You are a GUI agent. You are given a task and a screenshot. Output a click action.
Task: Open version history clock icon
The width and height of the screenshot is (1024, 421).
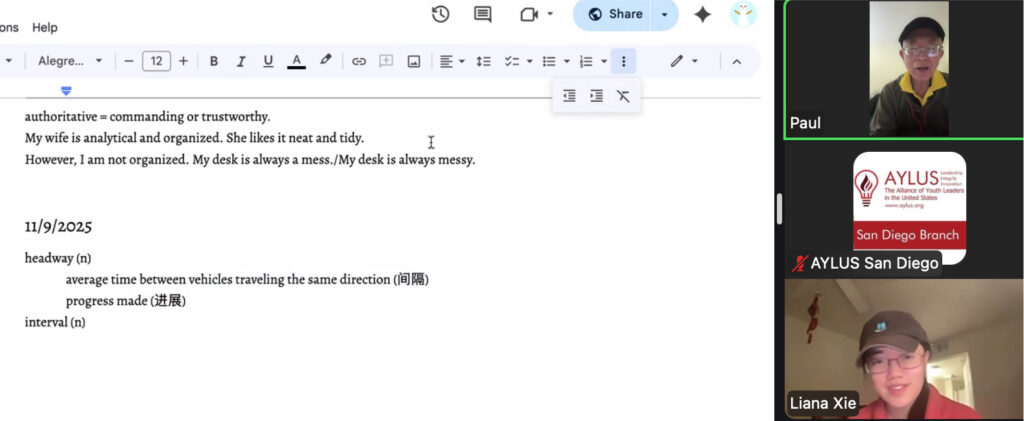pos(440,14)
